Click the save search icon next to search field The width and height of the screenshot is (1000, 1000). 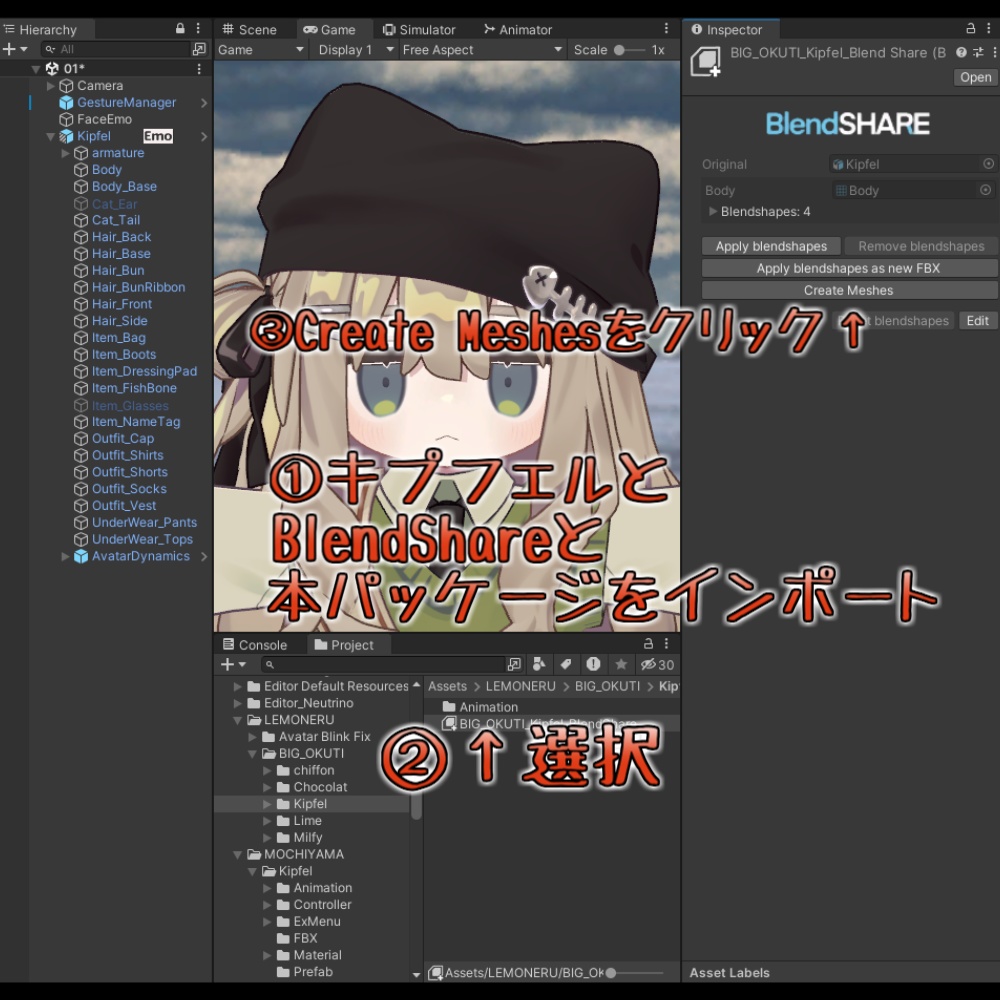[x=514, y=664]
